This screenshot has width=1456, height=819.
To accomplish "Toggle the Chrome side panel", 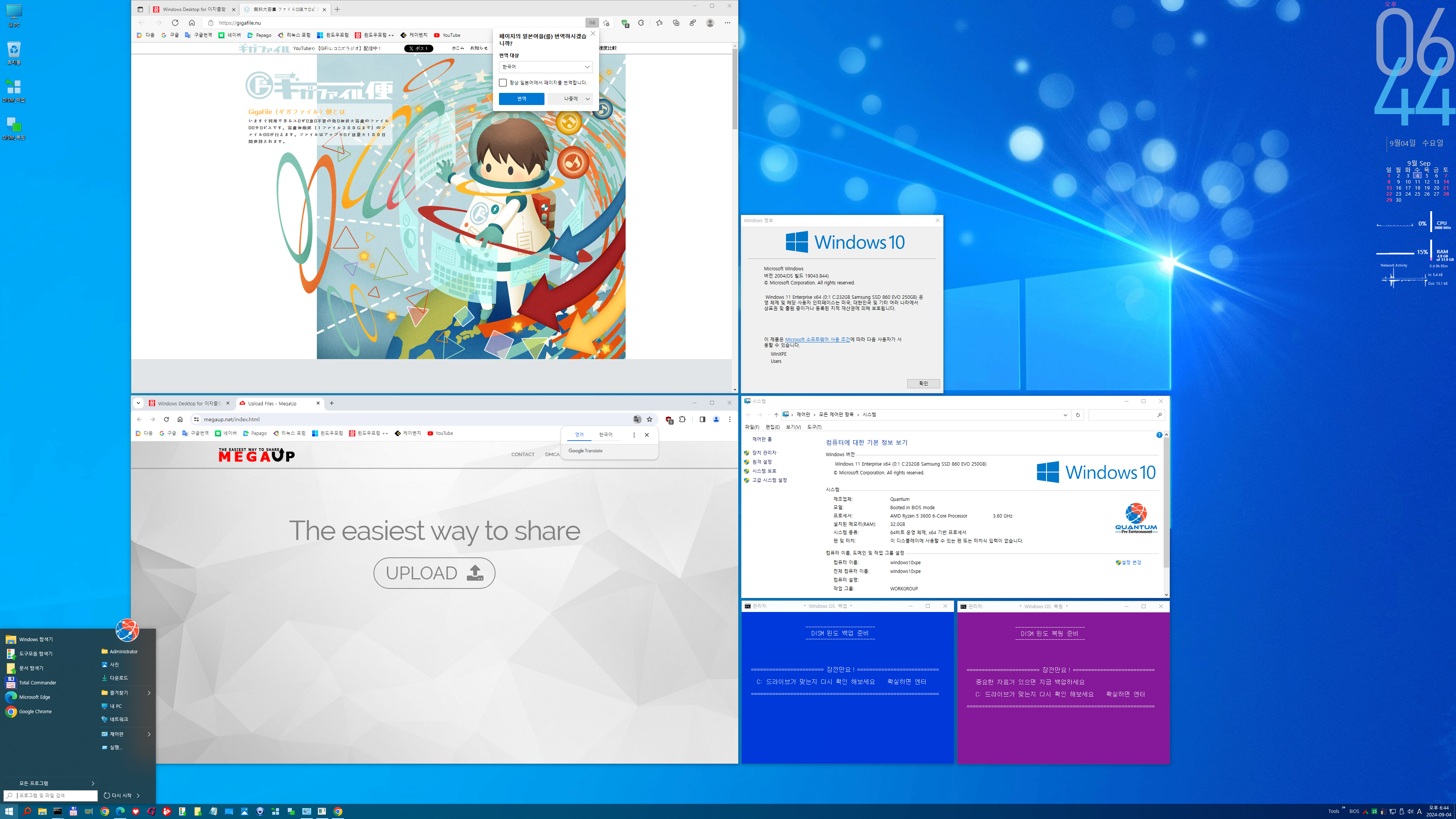I will tap(702, 419).
